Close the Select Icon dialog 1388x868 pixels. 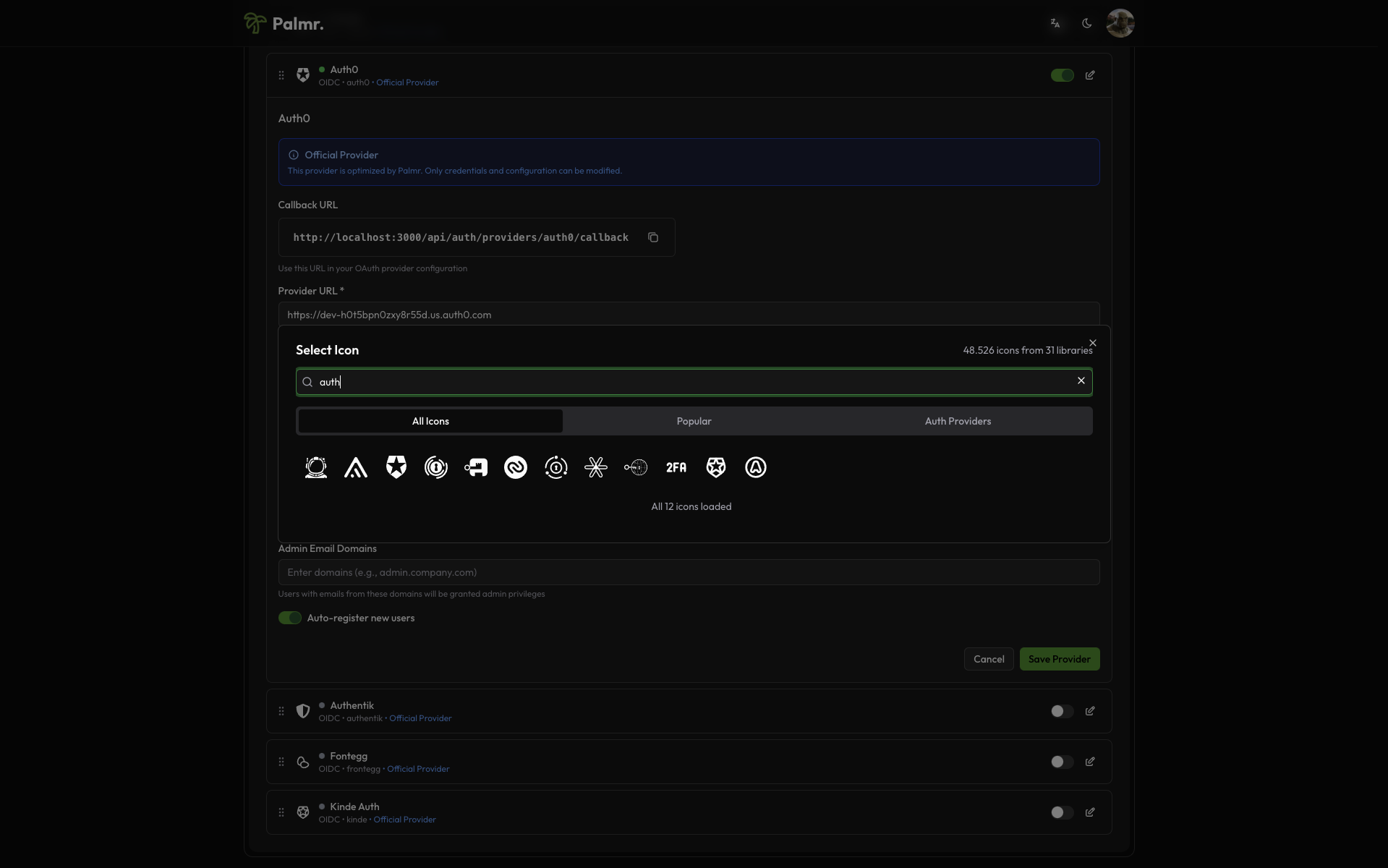coord(1093,343)
